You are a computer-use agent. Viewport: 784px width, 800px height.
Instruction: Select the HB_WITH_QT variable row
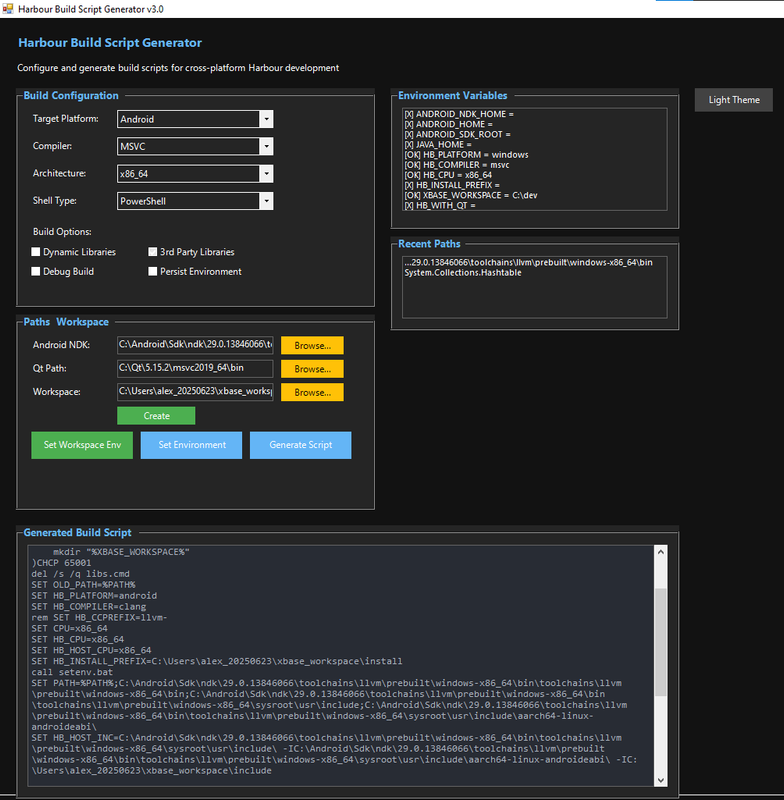535,206
